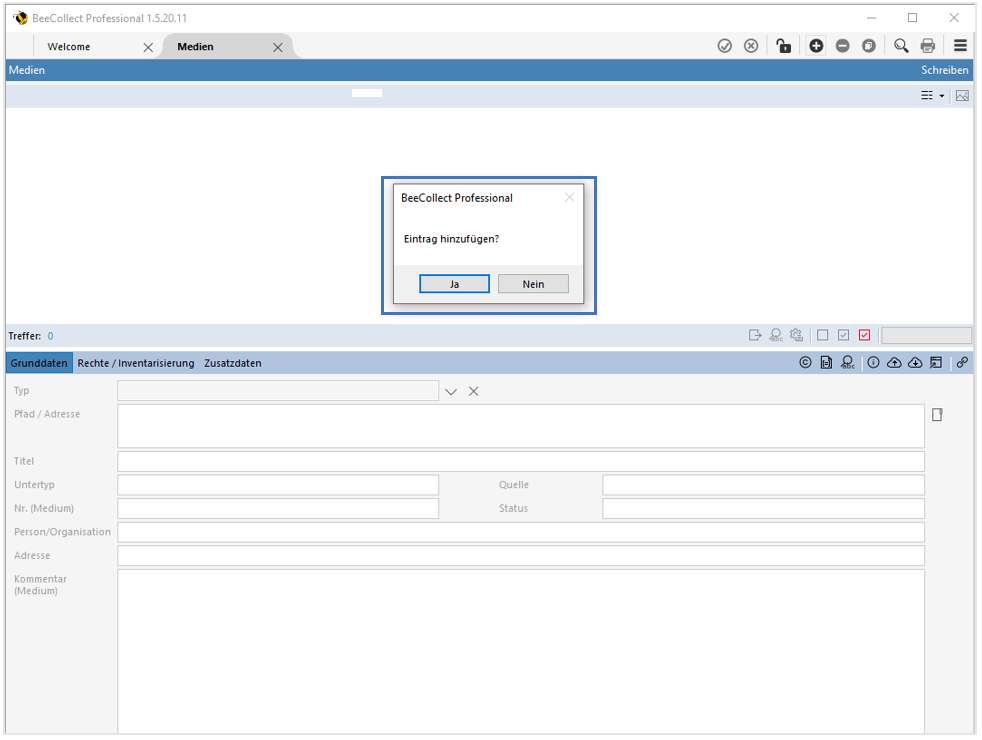Click into the Titel input field
Screen dimensions: 982x740
(x=520, y=462)
